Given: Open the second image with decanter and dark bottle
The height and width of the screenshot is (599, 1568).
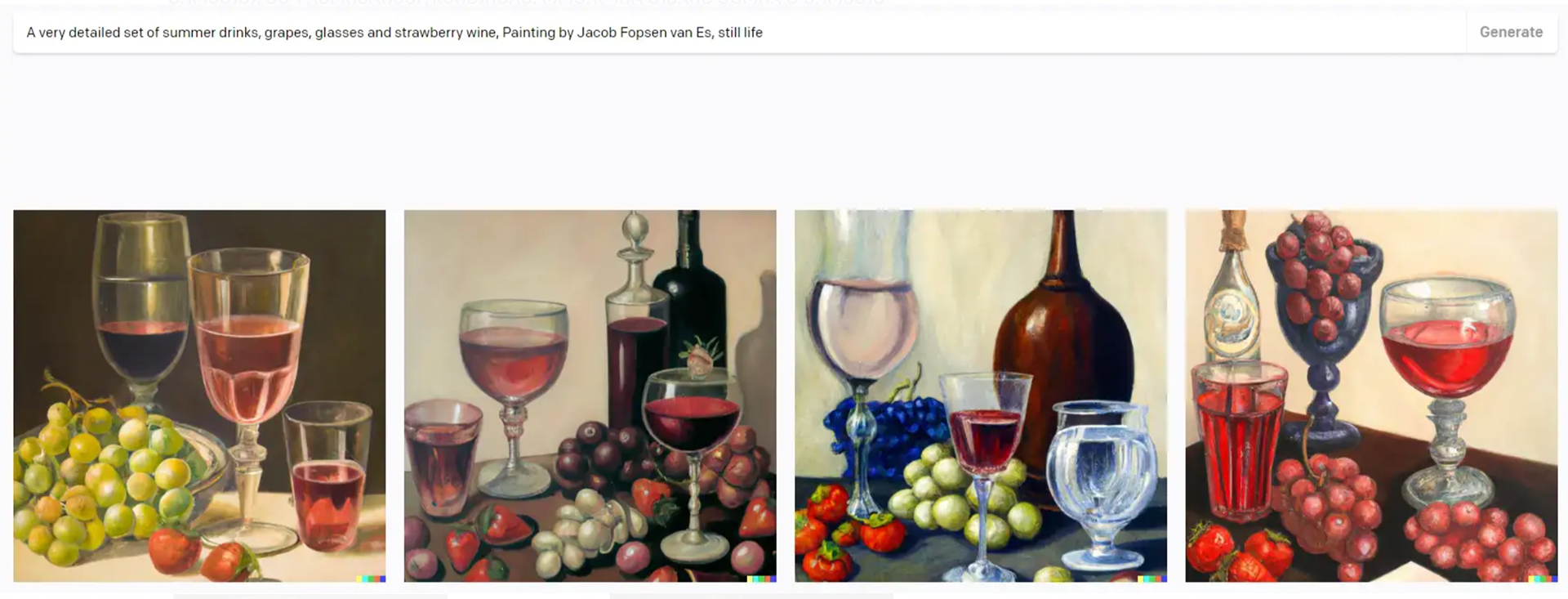Looking at the screenshot, I should coord(590,396).
